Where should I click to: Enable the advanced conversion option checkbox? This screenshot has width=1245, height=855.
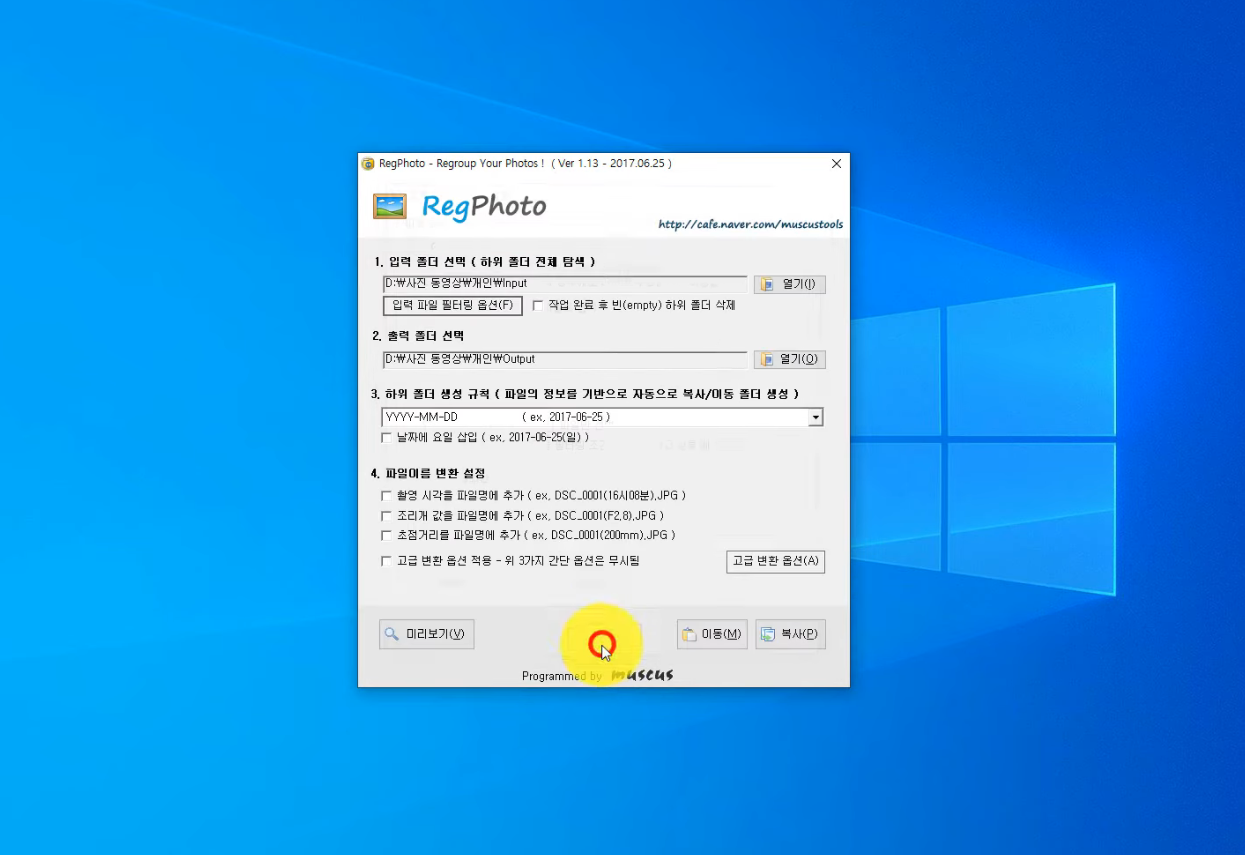pos(386,561)
